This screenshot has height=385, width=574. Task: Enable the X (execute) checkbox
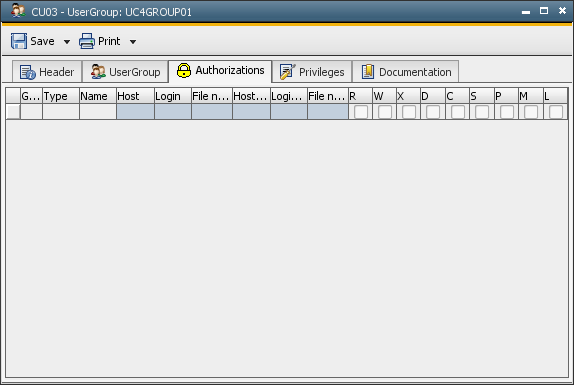(409, 112)
